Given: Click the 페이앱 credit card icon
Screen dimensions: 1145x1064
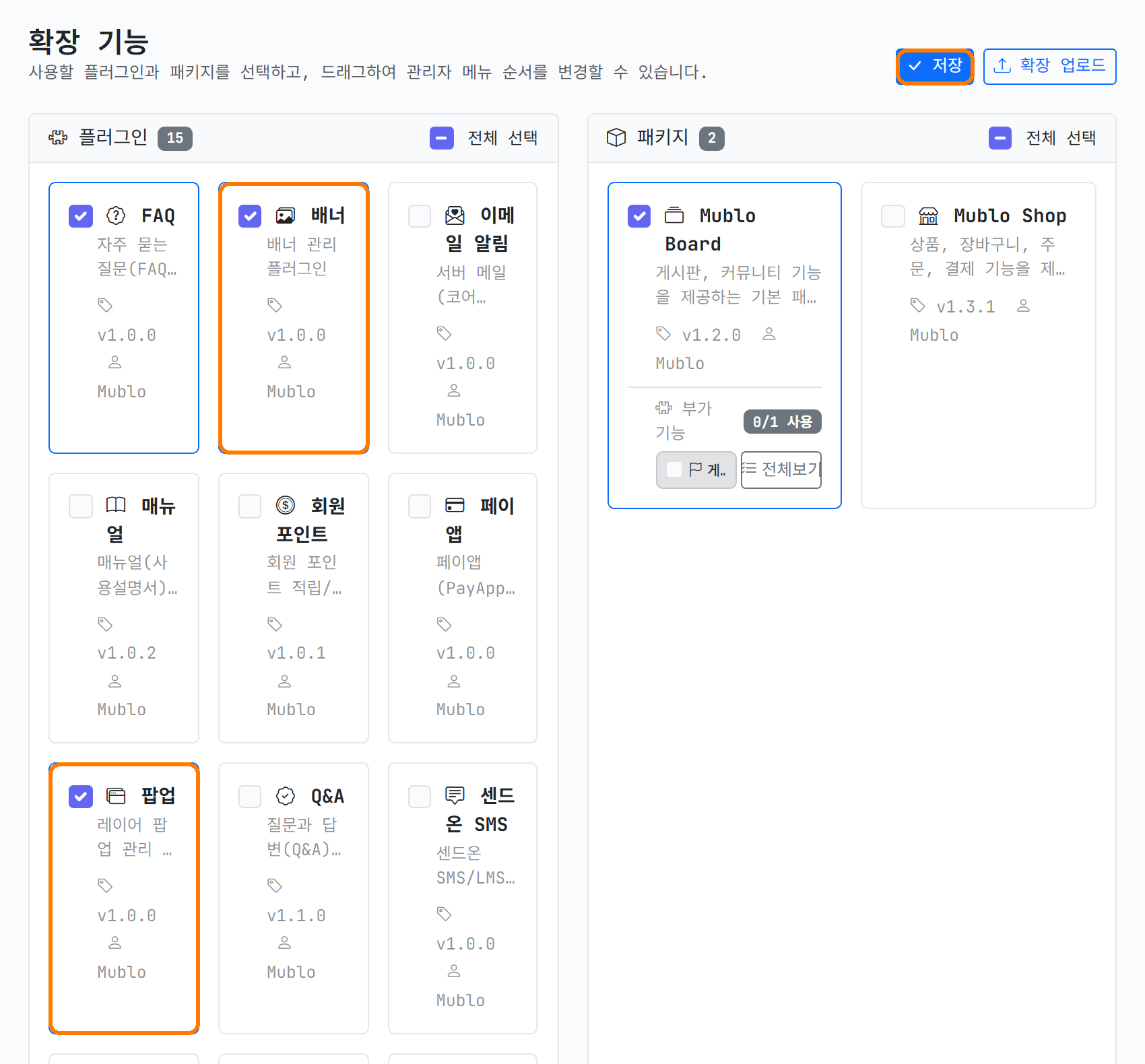Looking at the screenshot, I should (x=455, y=505).
